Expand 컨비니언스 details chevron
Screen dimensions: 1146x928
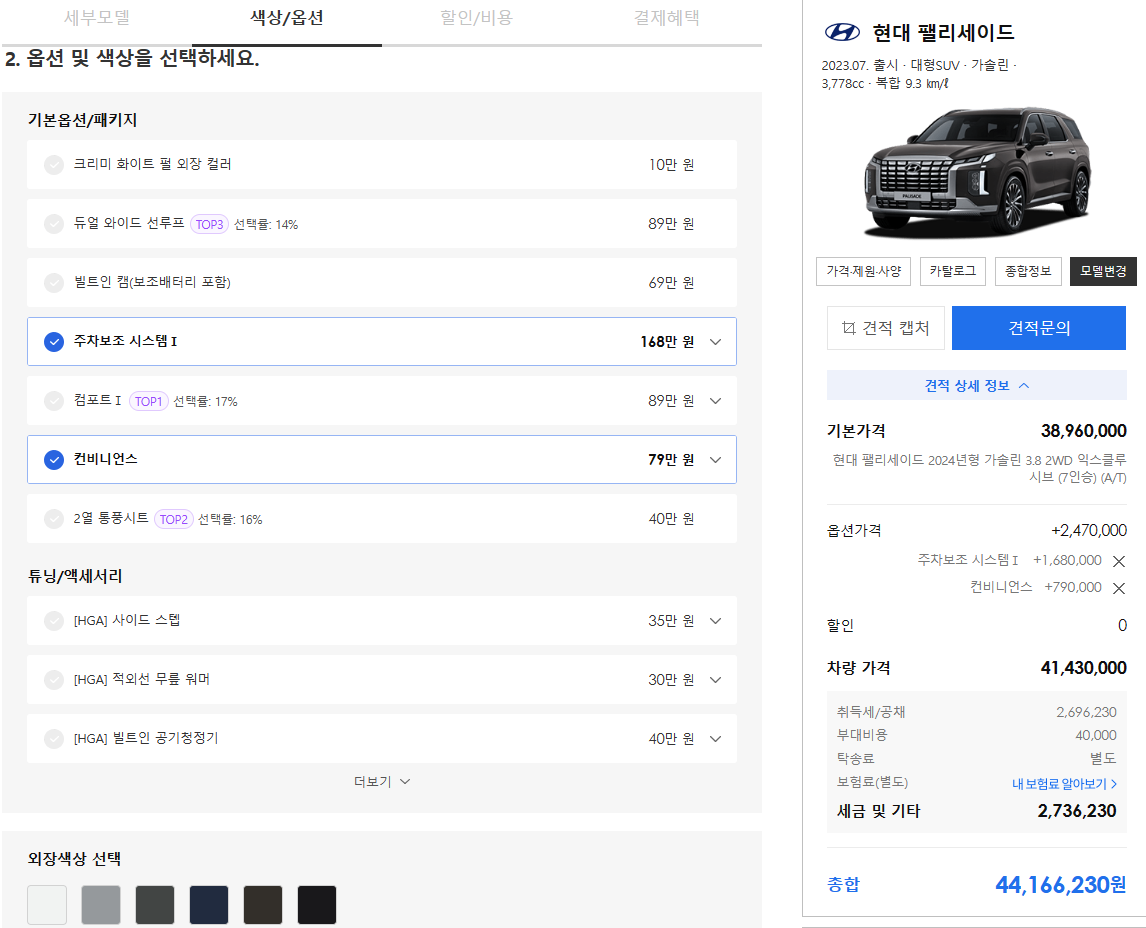pos(716,460)
